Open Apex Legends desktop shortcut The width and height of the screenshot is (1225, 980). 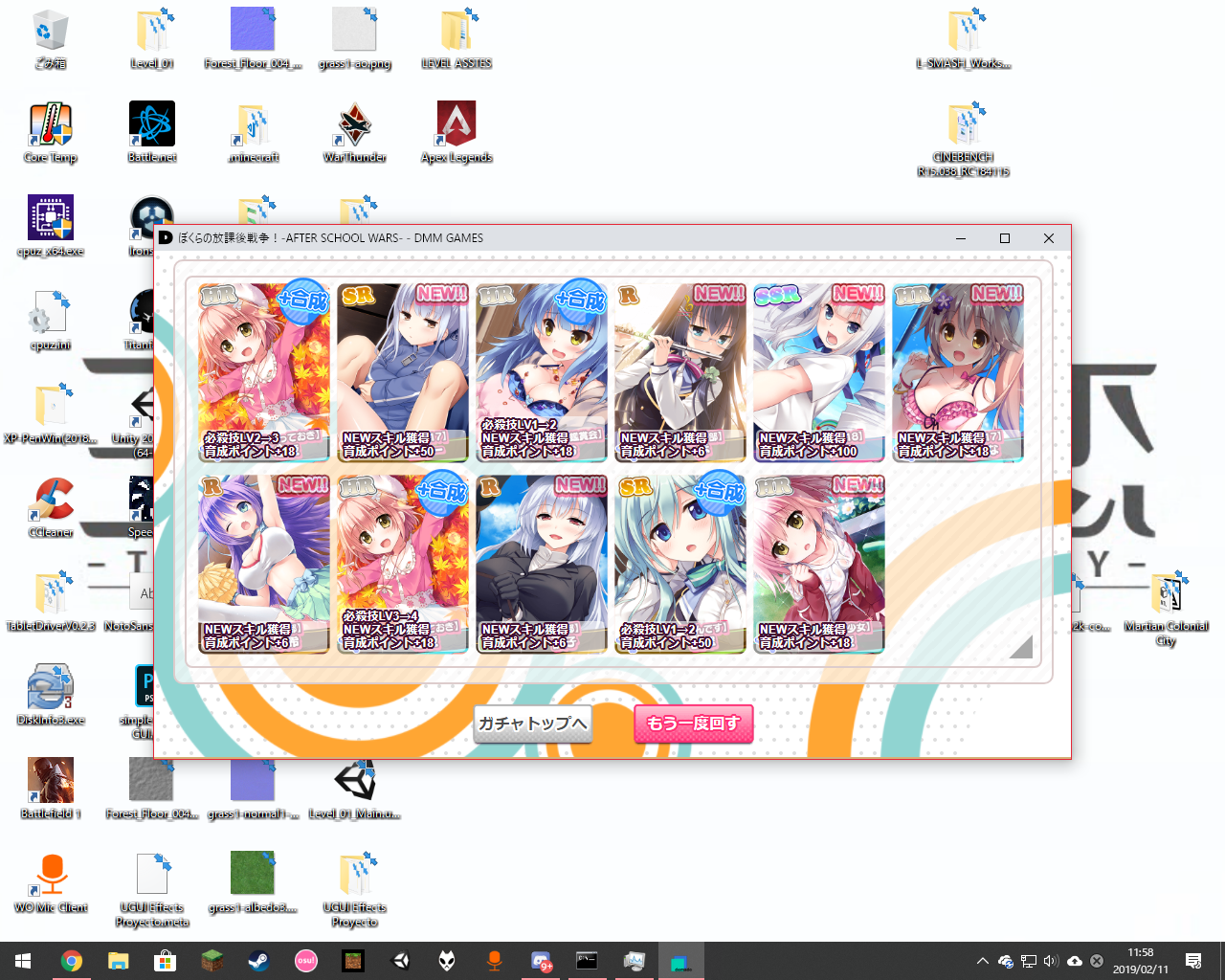click(x=457, y=124)
